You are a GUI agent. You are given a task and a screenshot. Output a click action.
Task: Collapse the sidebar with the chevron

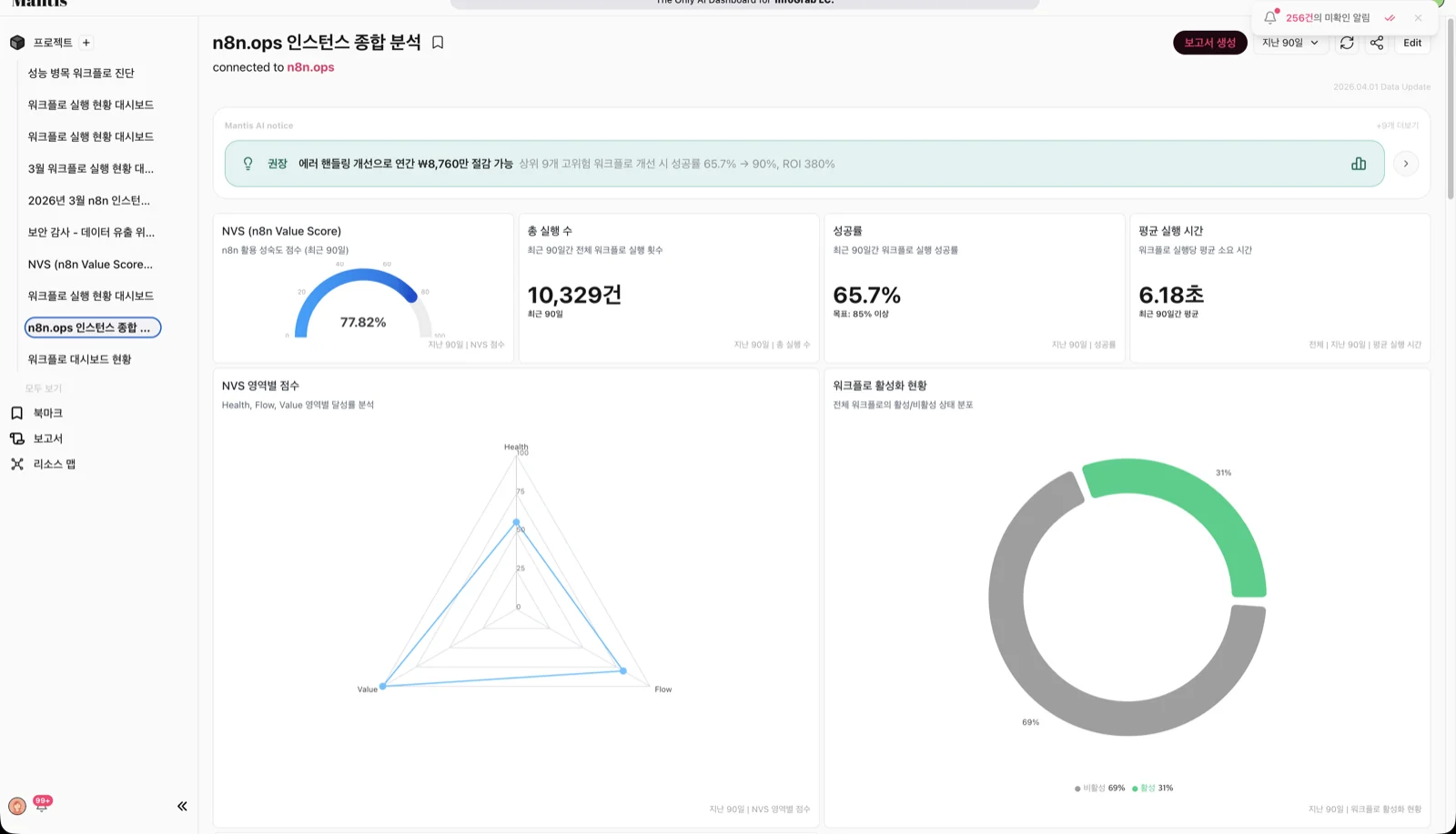[x=181, y=805]
